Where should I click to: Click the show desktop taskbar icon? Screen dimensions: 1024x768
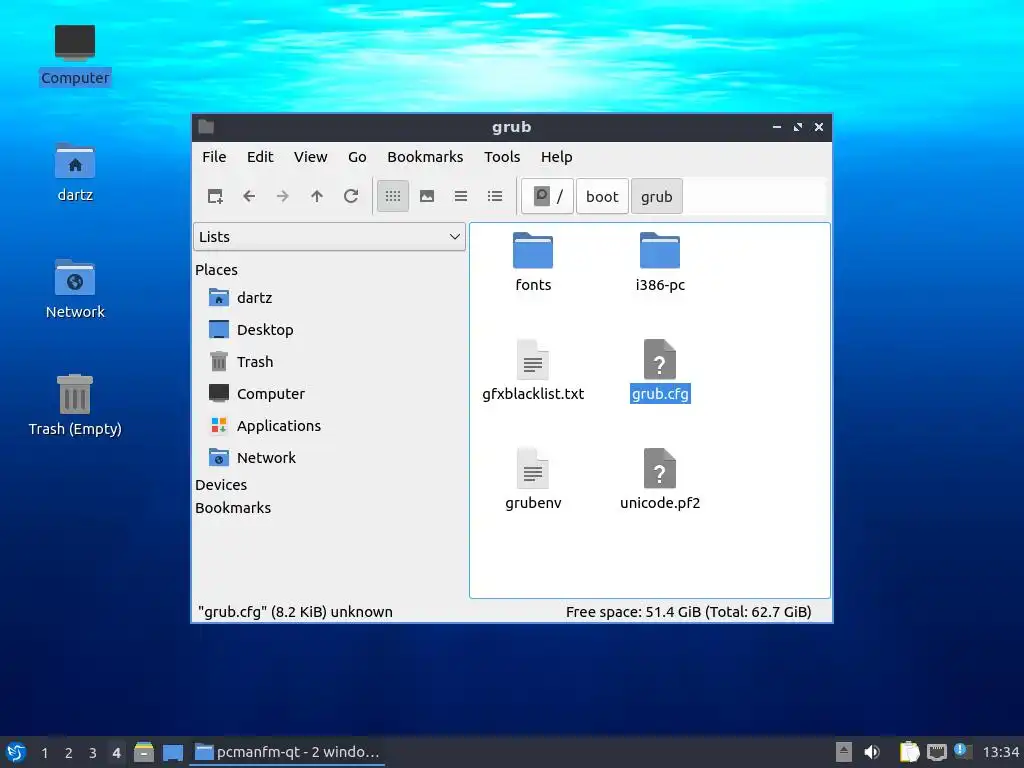tap(173, 752)
